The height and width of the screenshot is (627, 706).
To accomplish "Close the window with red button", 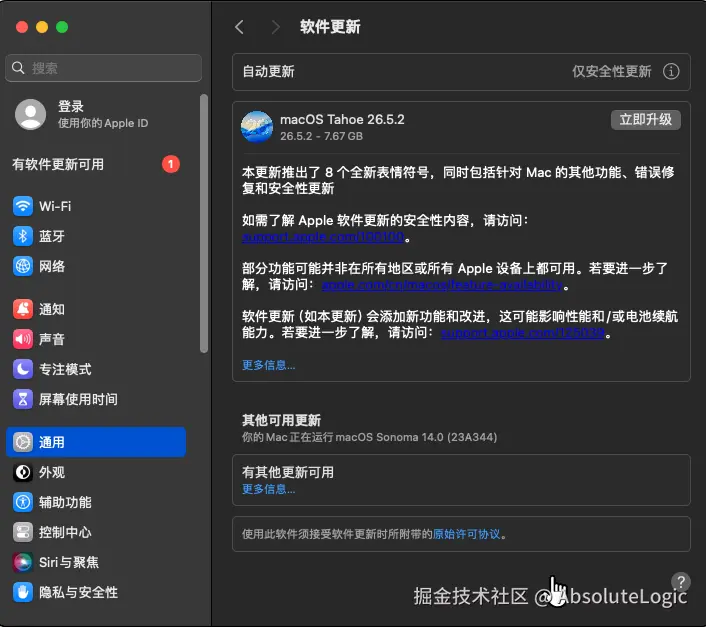I will point(22,27).
